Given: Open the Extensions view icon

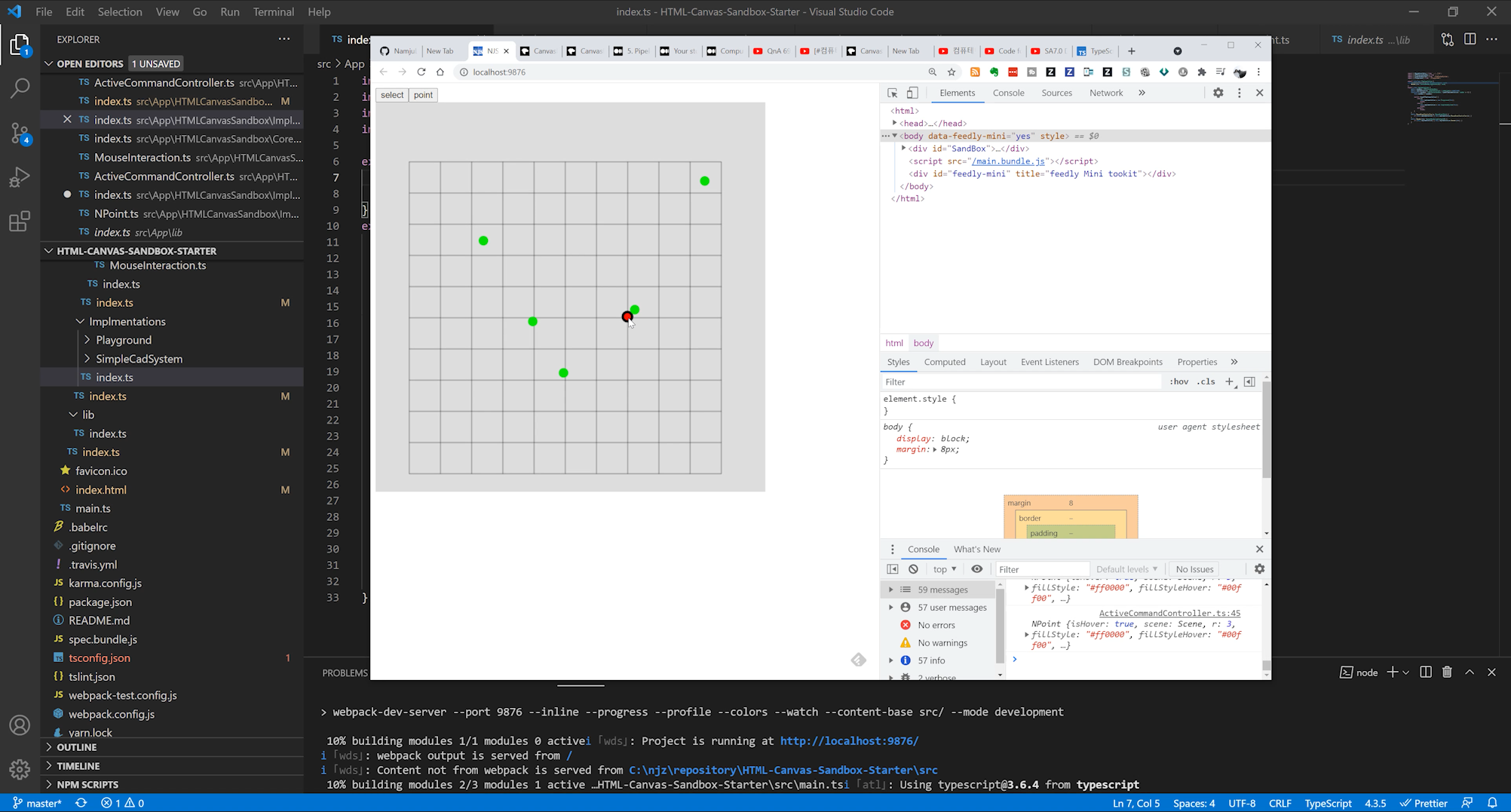Looking at the screenshot, I should [x=20, y=222].
